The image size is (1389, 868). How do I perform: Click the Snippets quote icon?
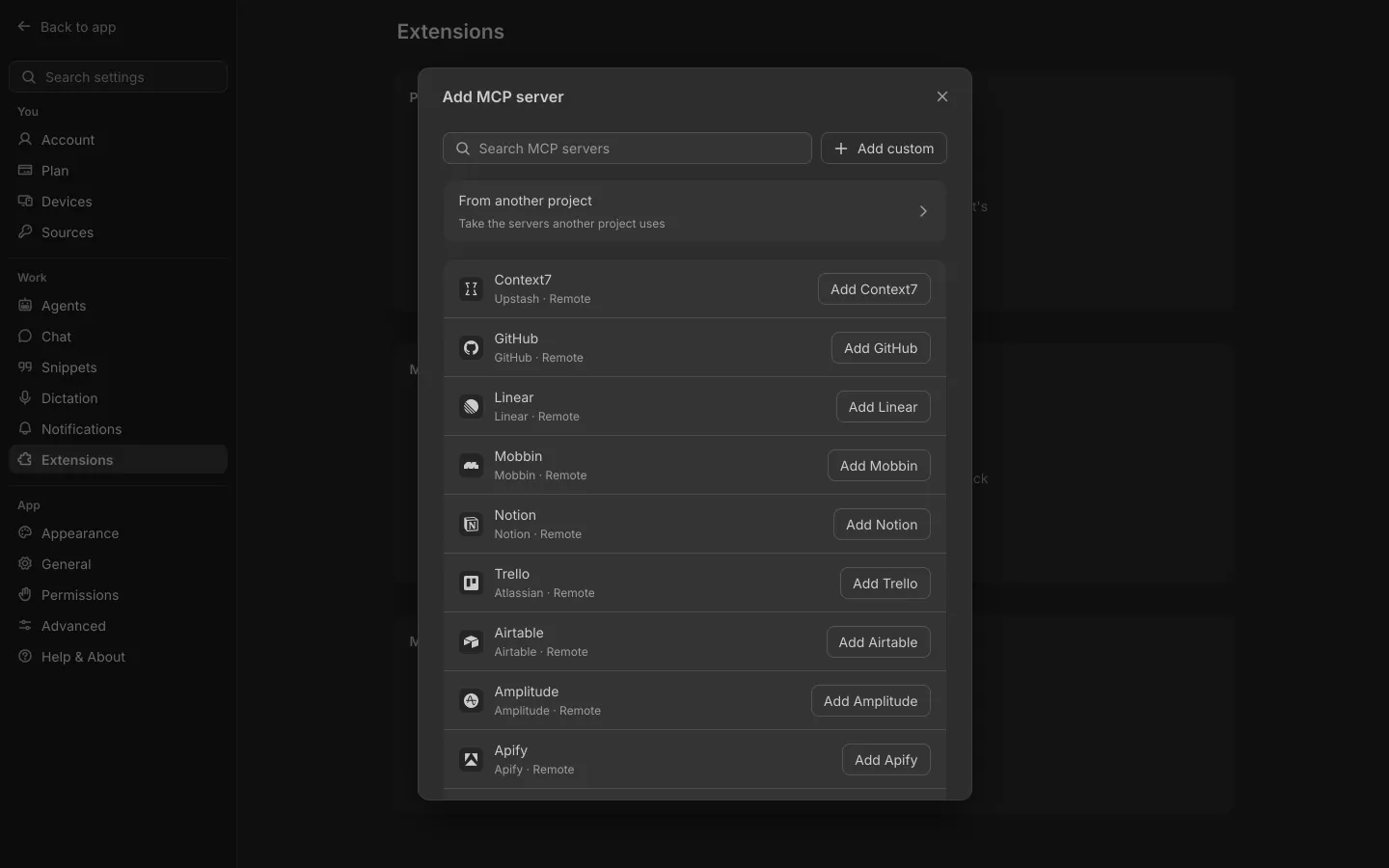(x=25, y=367)
